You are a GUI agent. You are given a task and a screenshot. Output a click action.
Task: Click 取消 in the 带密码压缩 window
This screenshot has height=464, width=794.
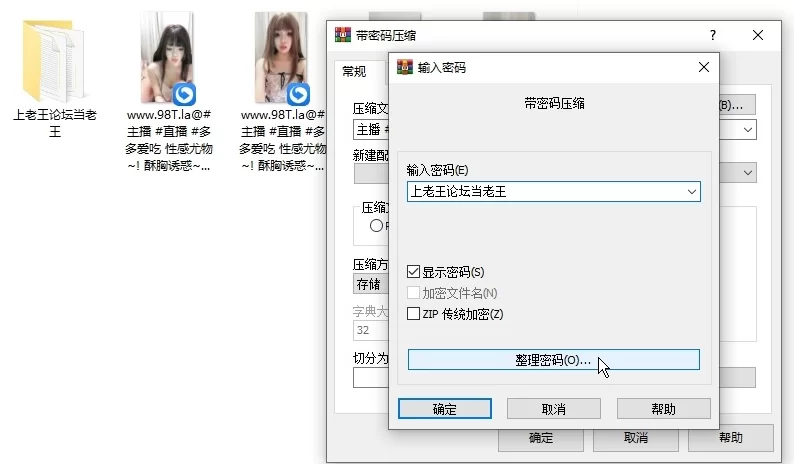click(x=636, y=438)
